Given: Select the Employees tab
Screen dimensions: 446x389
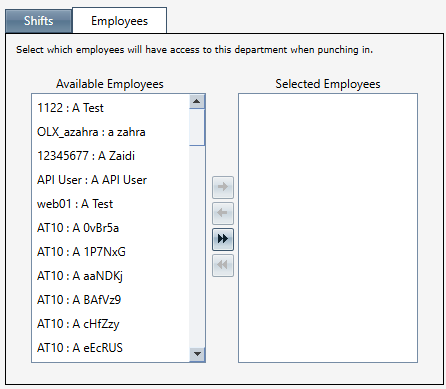Looking at the screenshot, I should [119, 21].
